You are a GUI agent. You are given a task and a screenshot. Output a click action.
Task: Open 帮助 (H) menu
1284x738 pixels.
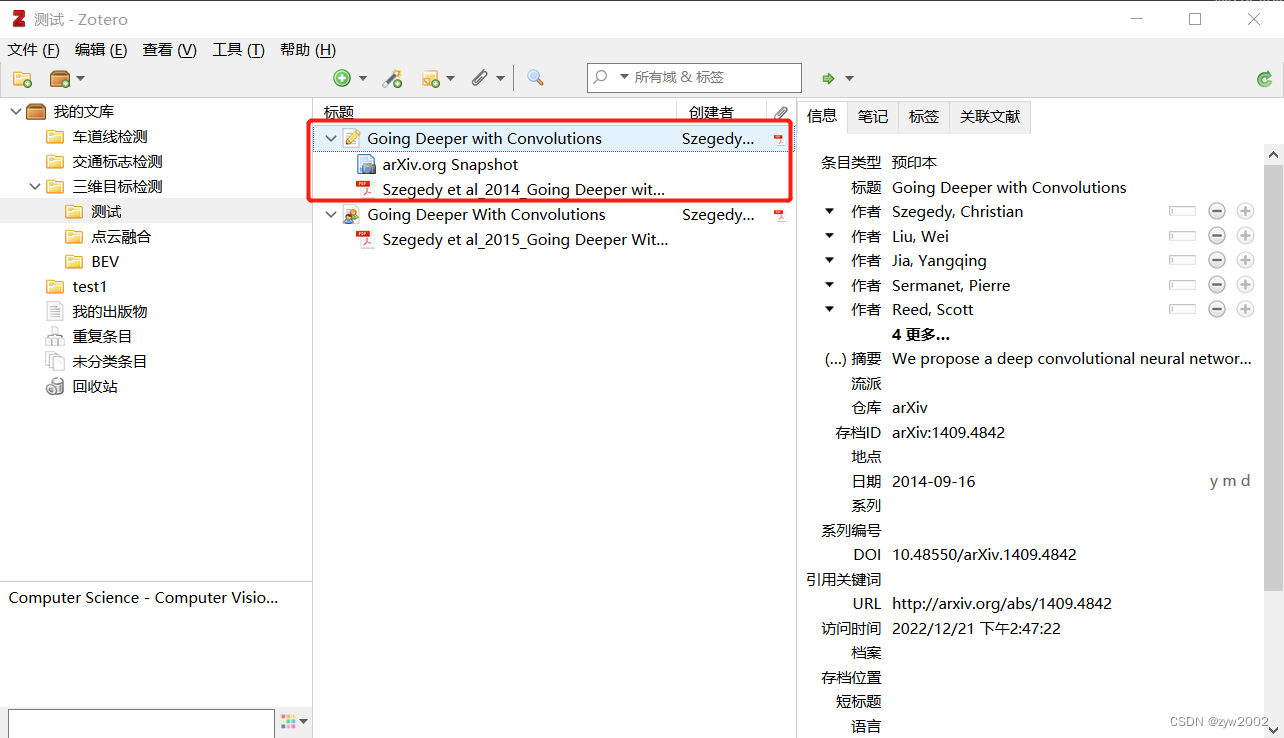(308, 50)
